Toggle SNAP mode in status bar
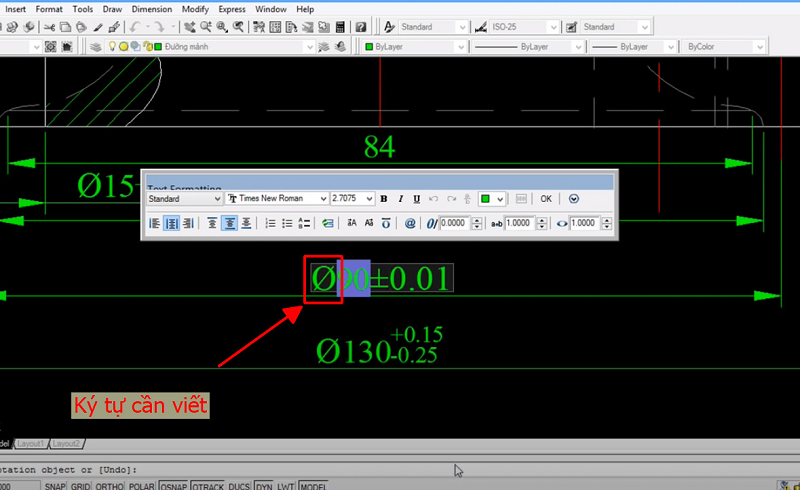The height and width of the screenshot is (490, 800). [x=55, y=486]
